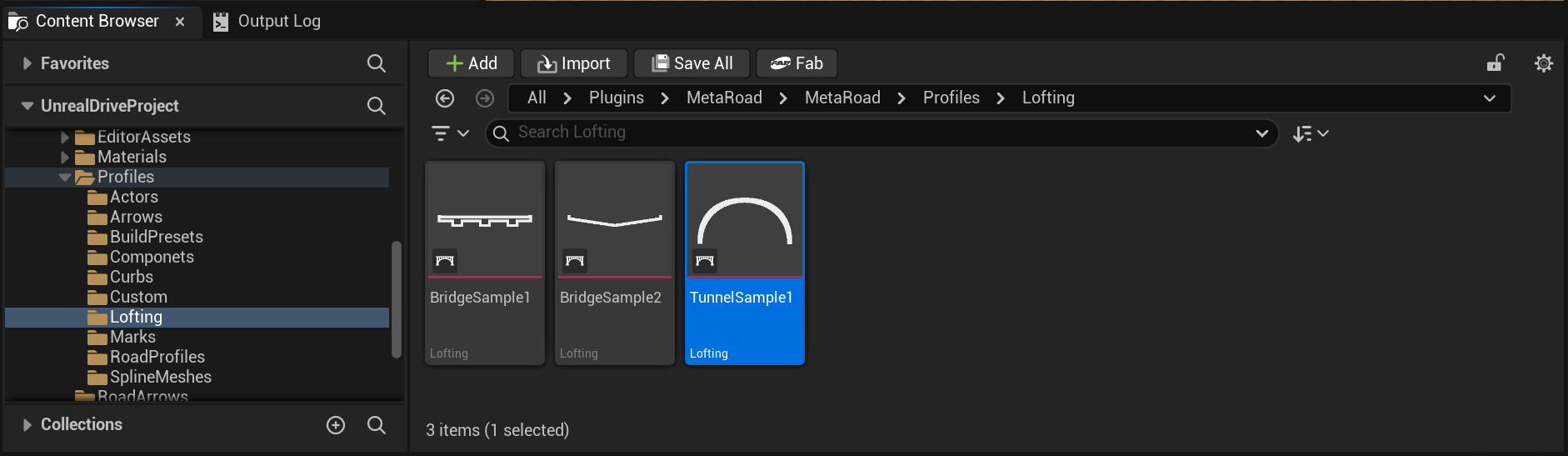Screen dimensions: 1568x456
Task: Click the Add button
Action: (471, 63)
